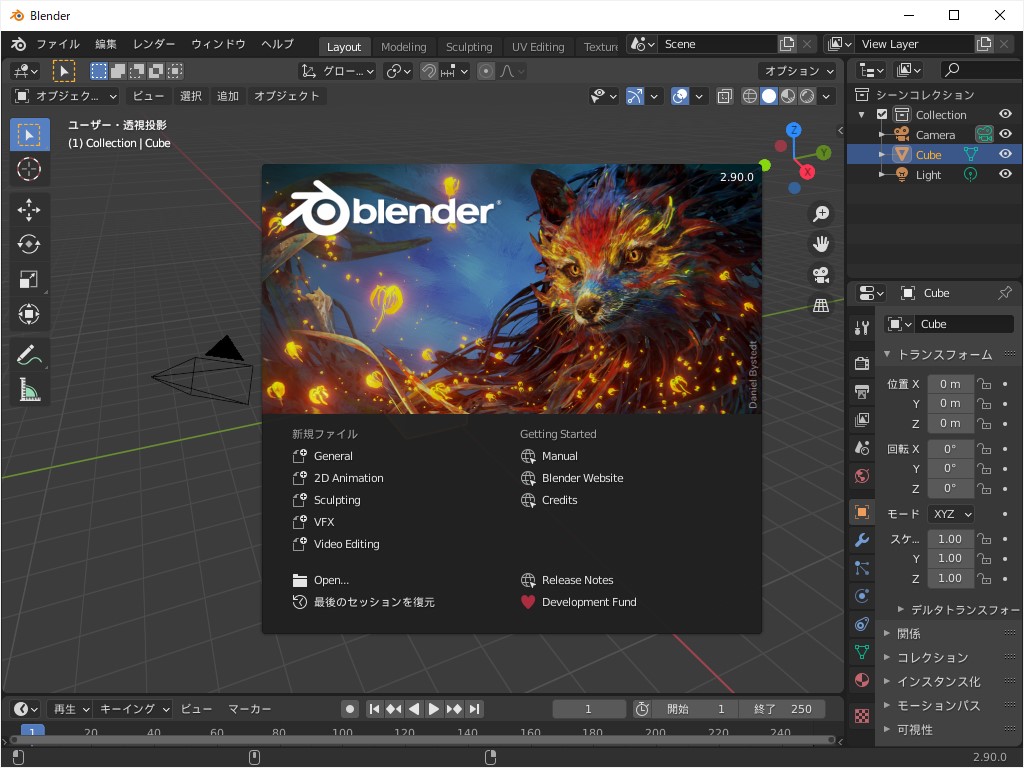Hide the Cube object in the Outliner
The height and width of the screenshot is (768, 1024).
1006,154
